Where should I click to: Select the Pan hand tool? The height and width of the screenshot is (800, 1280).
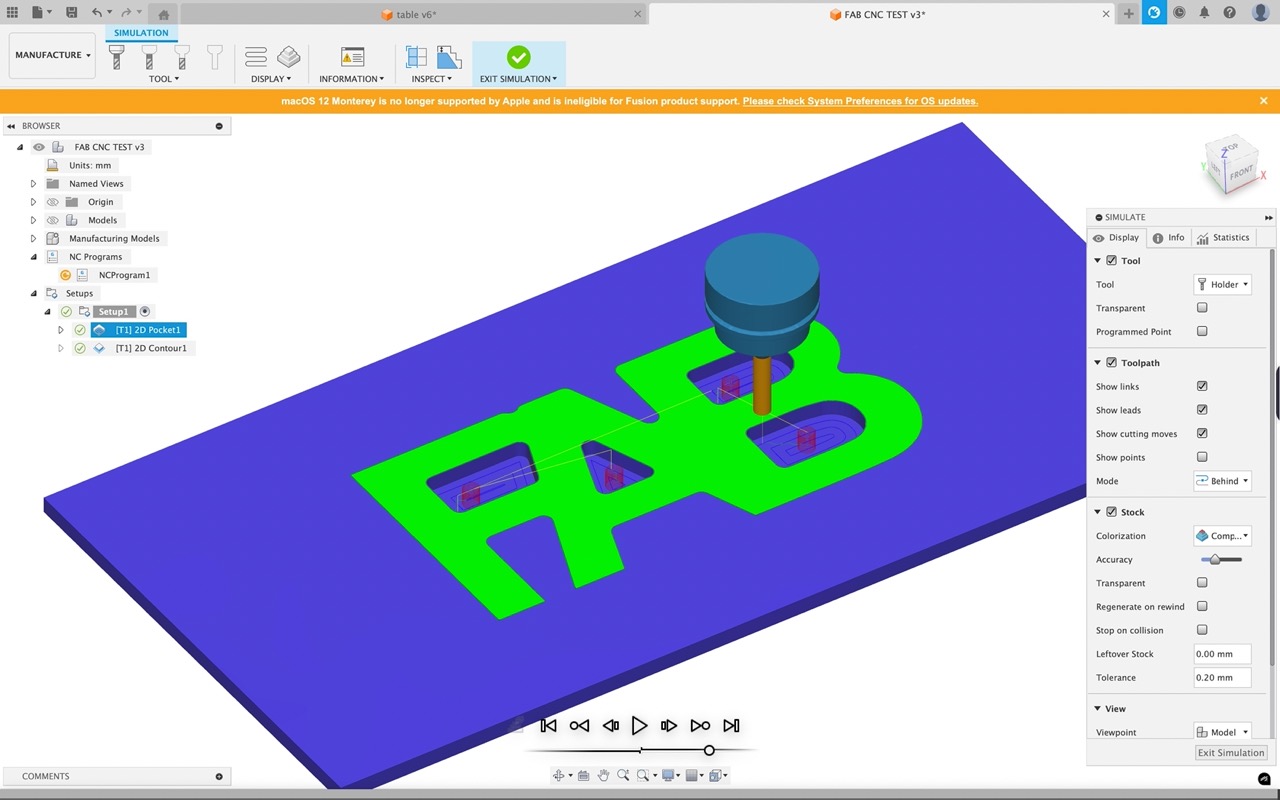click(603, 775)
